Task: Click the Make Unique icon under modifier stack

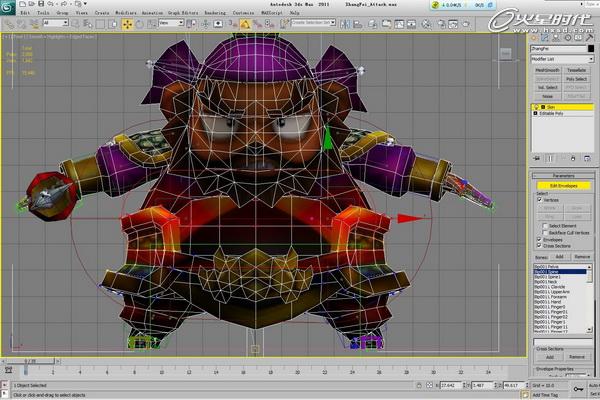Action: 563,158
